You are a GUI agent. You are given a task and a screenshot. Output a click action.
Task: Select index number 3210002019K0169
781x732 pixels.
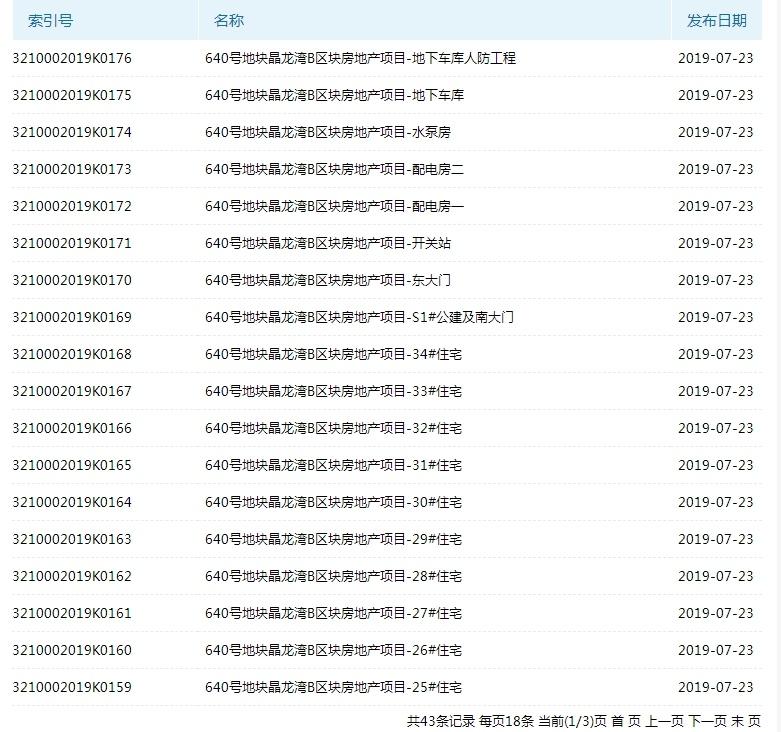(x=72, y=317)
